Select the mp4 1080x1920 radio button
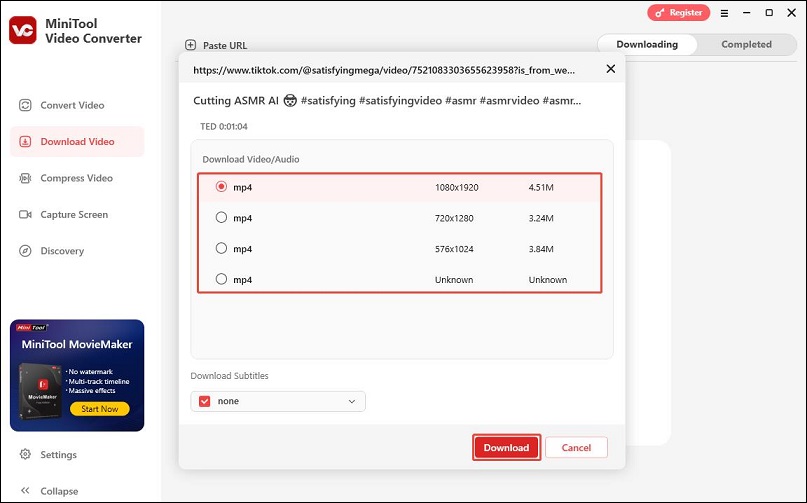807x503 pixels. click(x=221, y=187)
